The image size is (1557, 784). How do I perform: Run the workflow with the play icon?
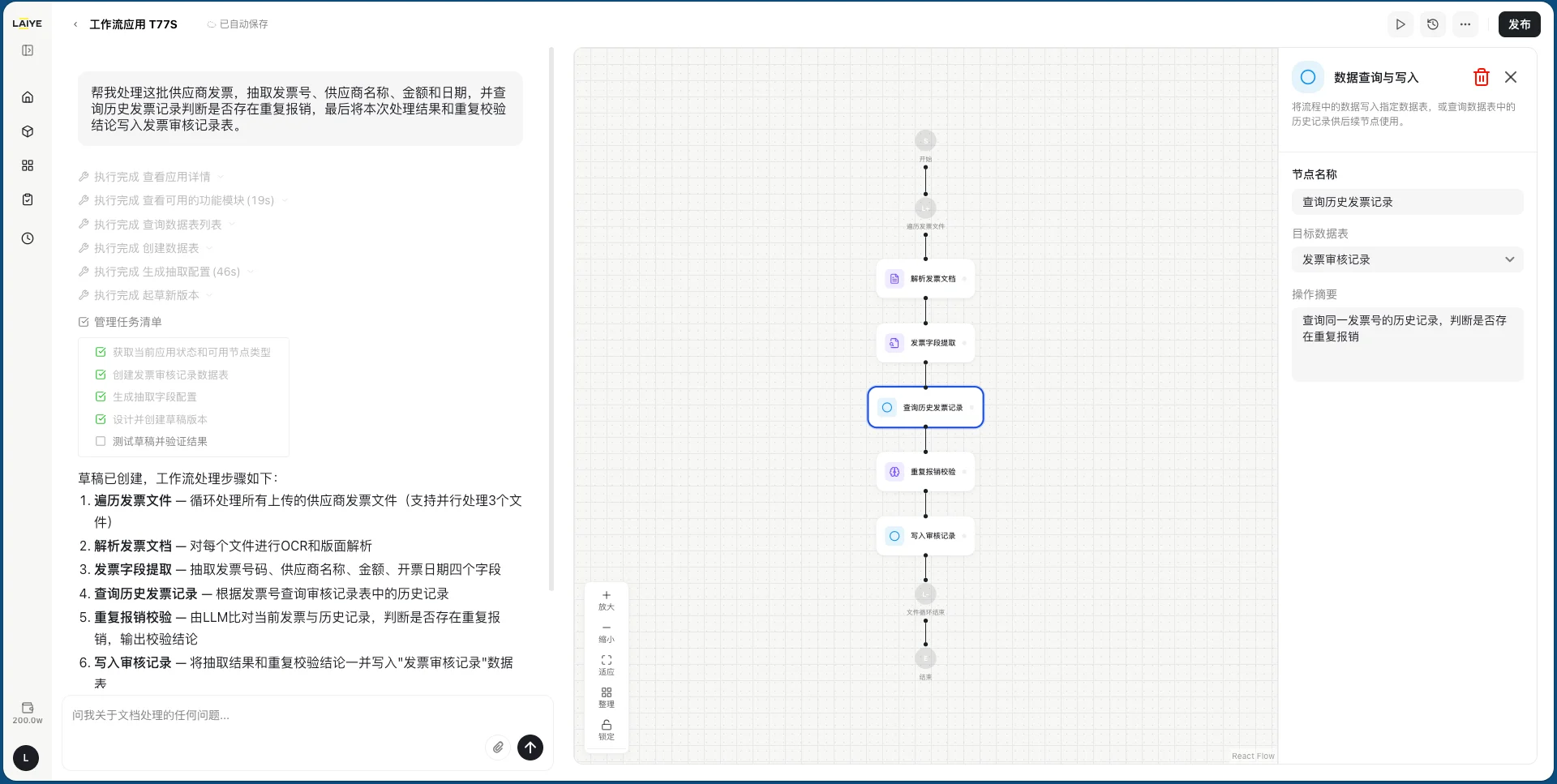point(1400,24)
